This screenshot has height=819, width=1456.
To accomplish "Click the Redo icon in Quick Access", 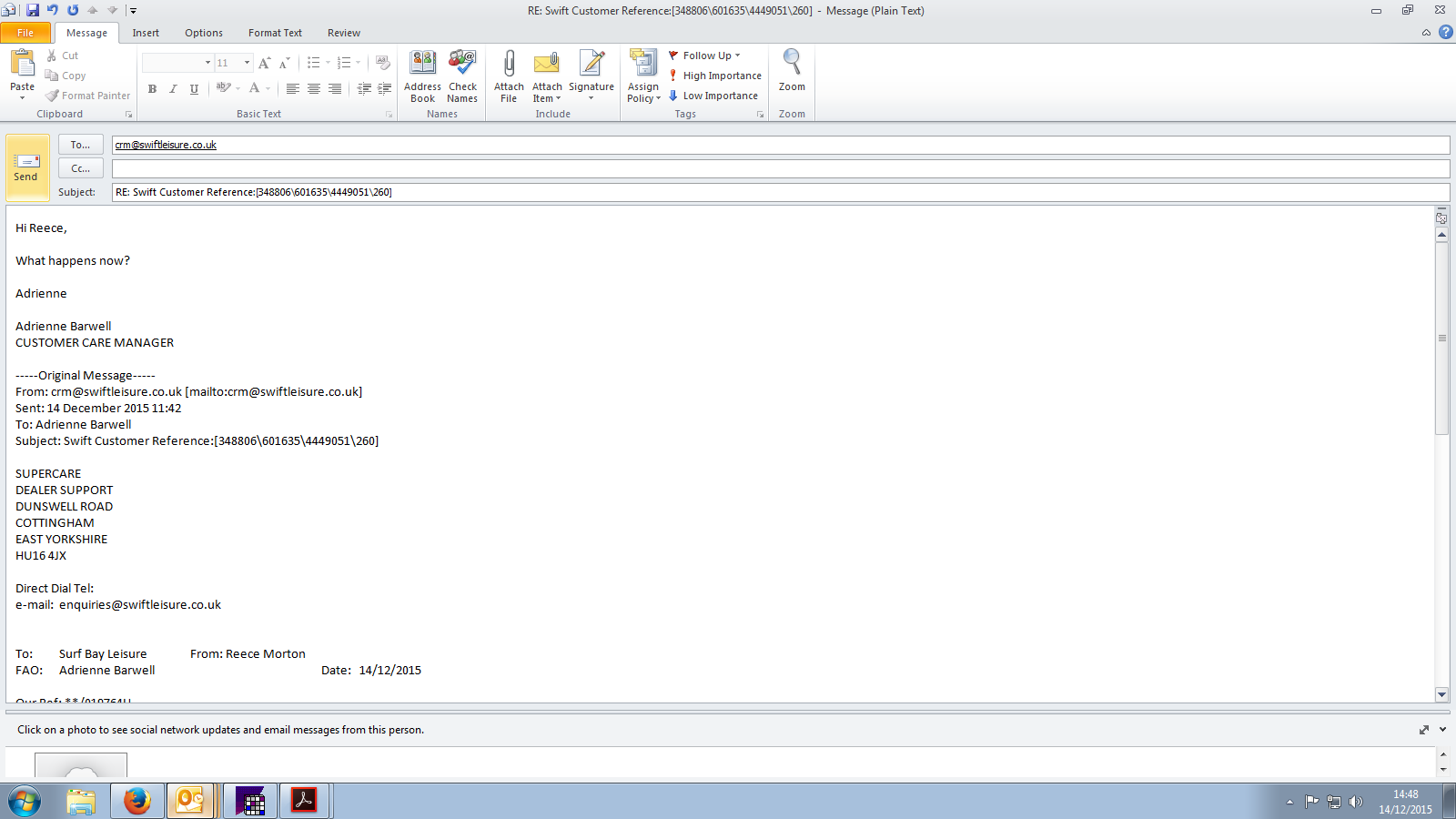I will pos(73,10).
